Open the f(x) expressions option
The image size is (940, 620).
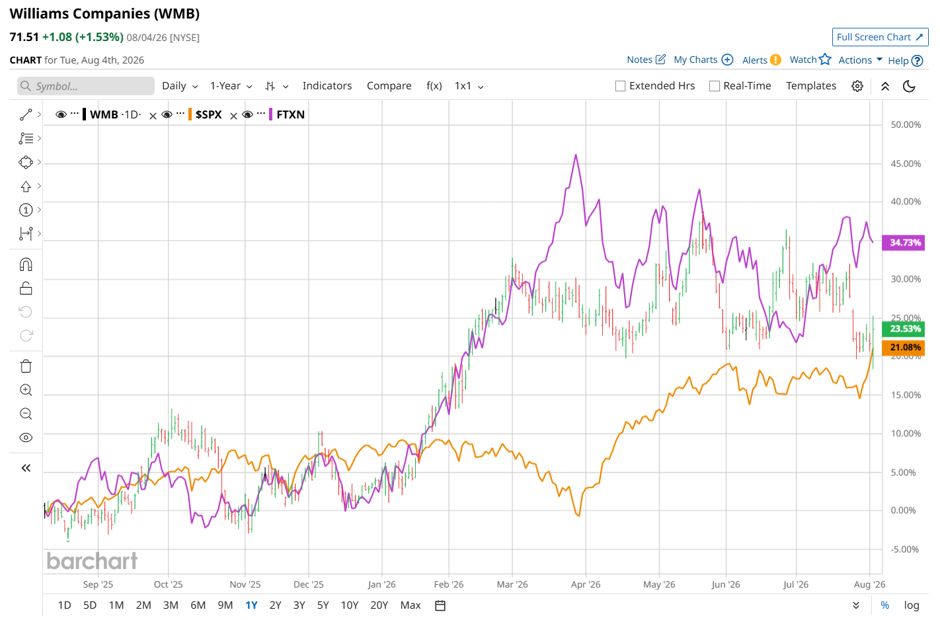(x=434, y=86)
